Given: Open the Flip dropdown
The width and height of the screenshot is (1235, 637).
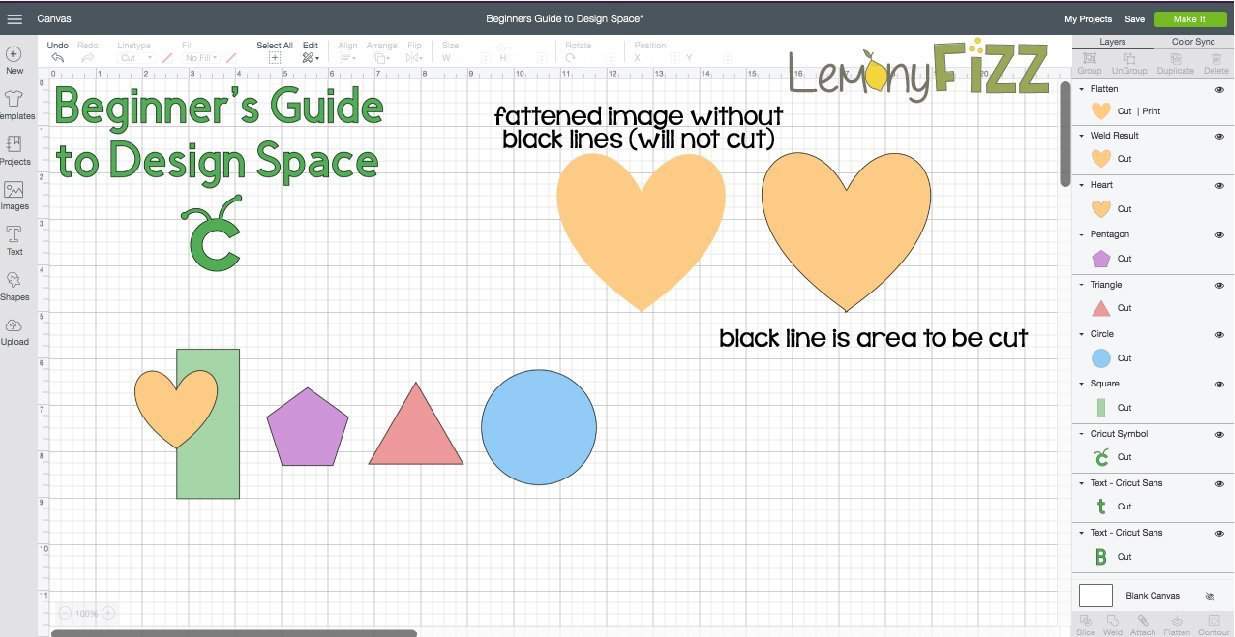Looking at the screenshot, I should [x=414, y=58].
